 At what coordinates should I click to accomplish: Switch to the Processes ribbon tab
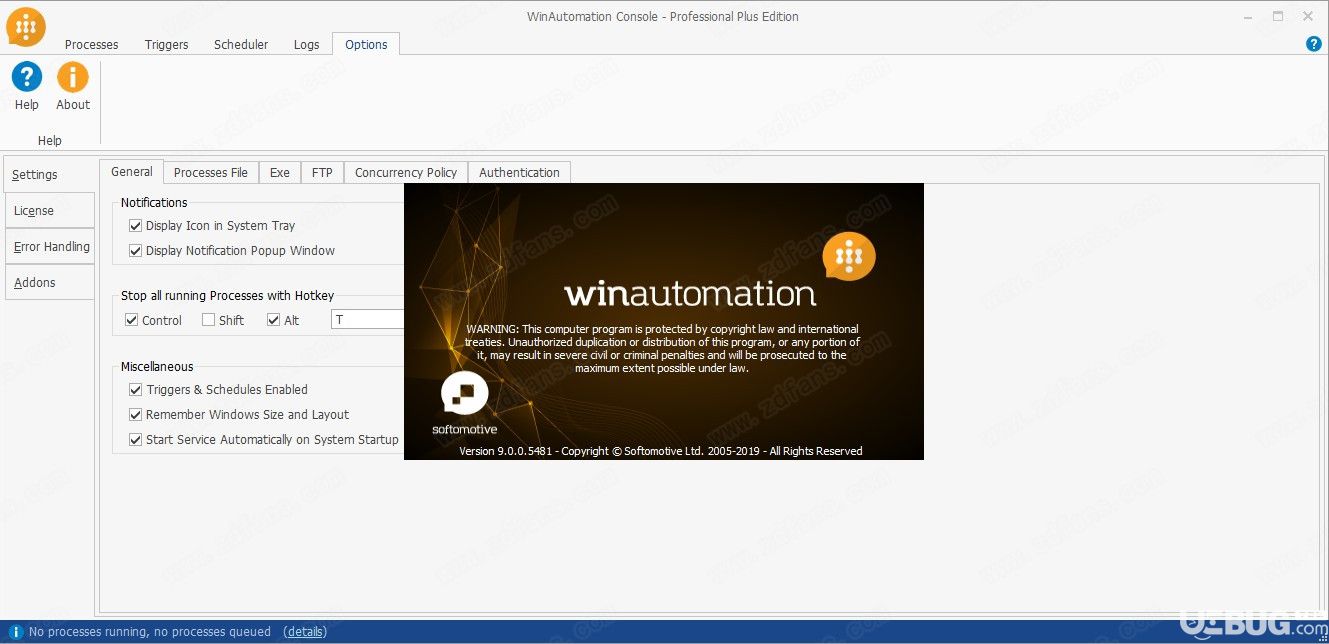pos(92,44)
